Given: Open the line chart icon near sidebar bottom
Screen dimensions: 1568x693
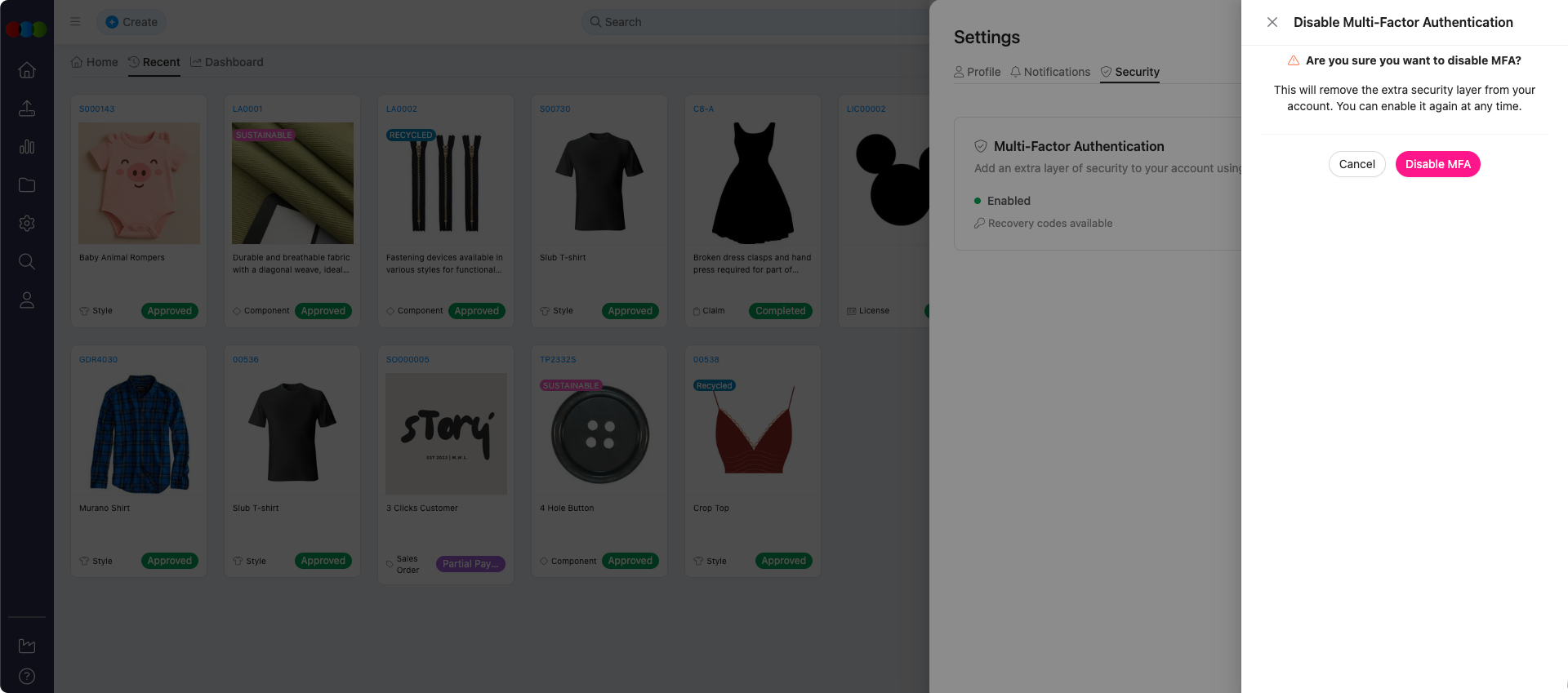Looking at the screenshot, I should pos(27,646).
